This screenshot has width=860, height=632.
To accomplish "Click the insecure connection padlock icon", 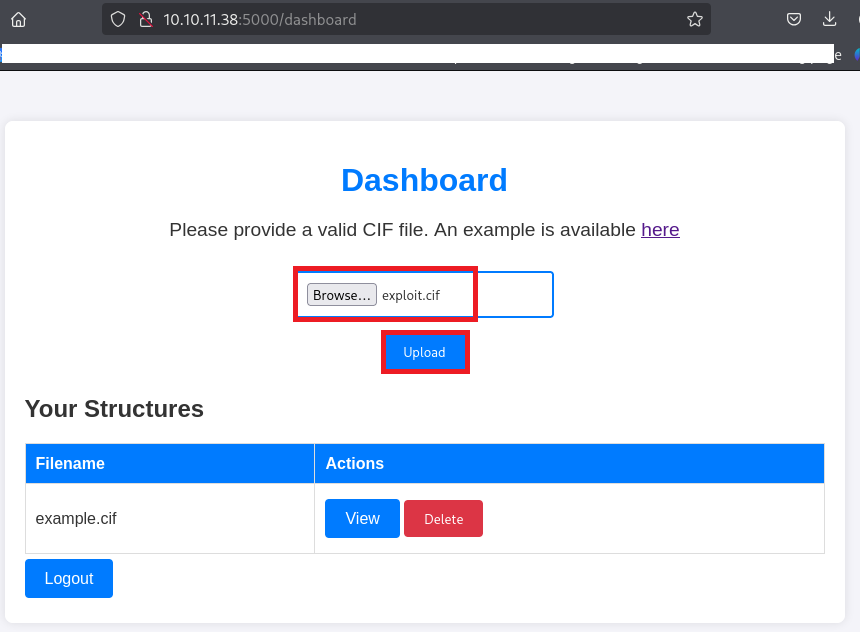I will point(144,19).
